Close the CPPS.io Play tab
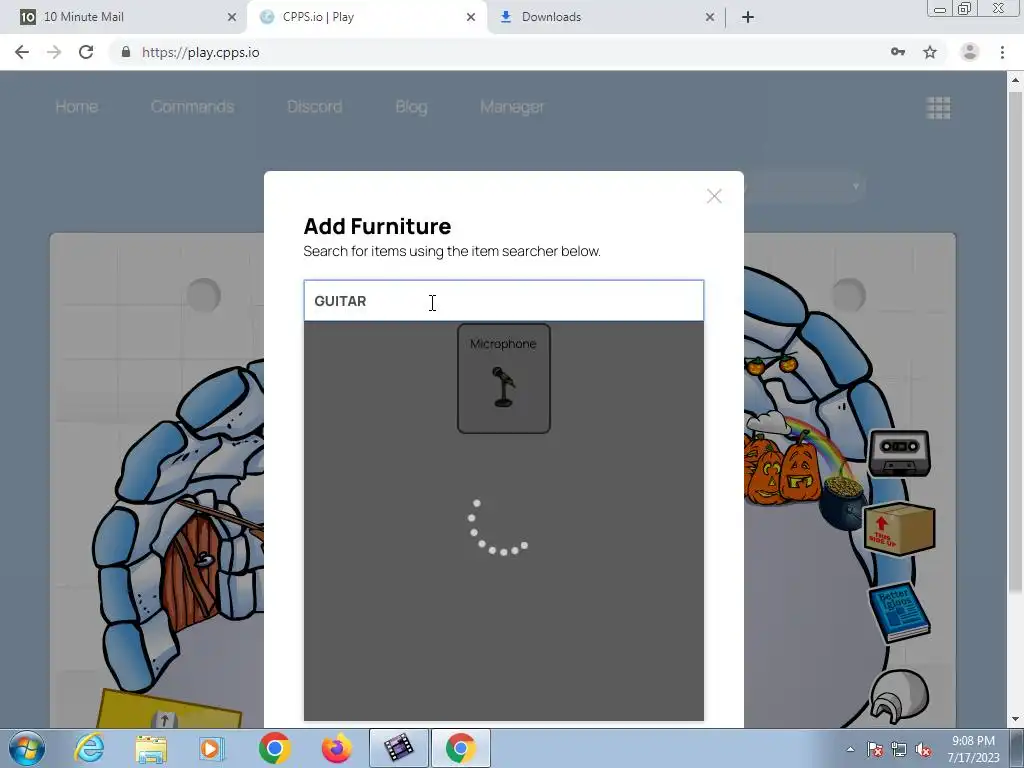 tap(471, 17)
